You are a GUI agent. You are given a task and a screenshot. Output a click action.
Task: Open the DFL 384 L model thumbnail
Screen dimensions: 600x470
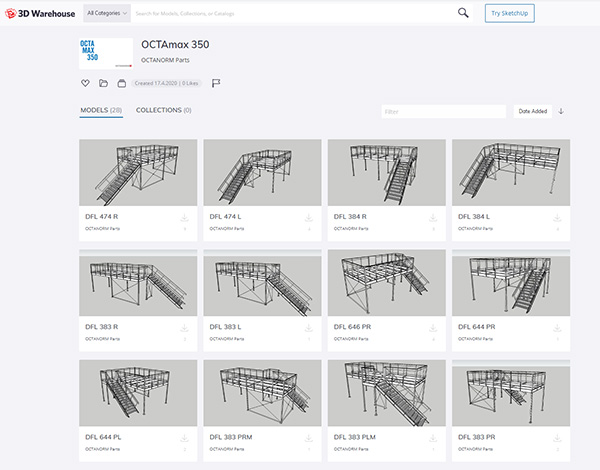point(511,173)
